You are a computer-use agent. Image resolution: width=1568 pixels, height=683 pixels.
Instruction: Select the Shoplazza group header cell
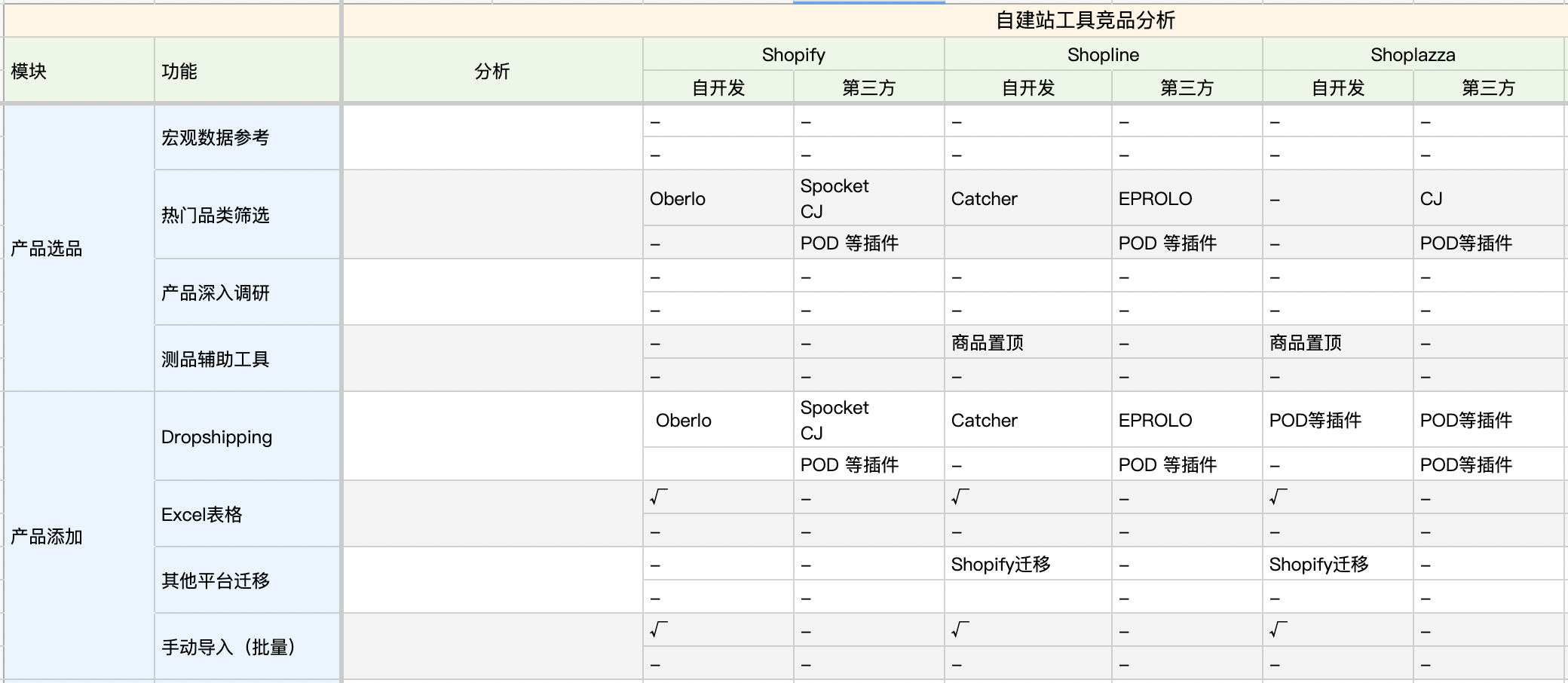click(1413, 54)
